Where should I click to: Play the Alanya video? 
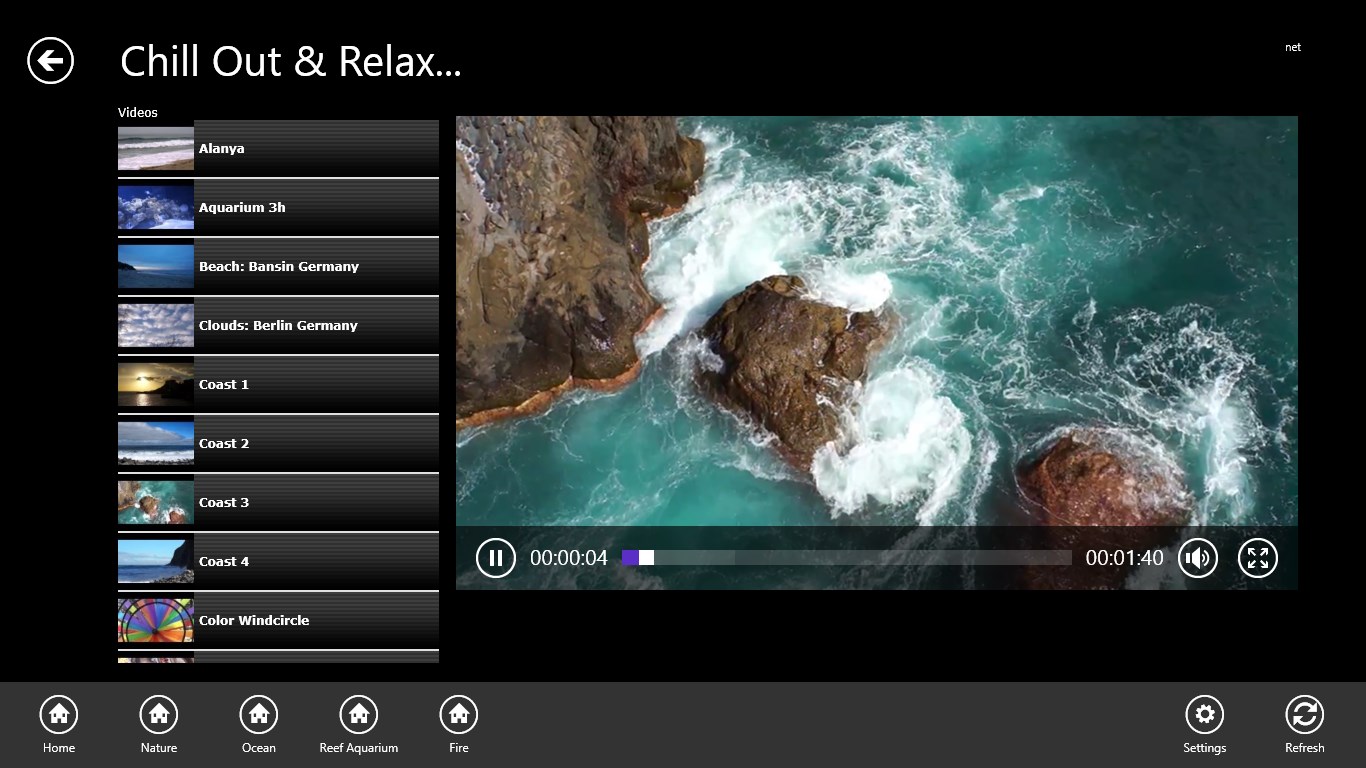click(x=278, y=148)
